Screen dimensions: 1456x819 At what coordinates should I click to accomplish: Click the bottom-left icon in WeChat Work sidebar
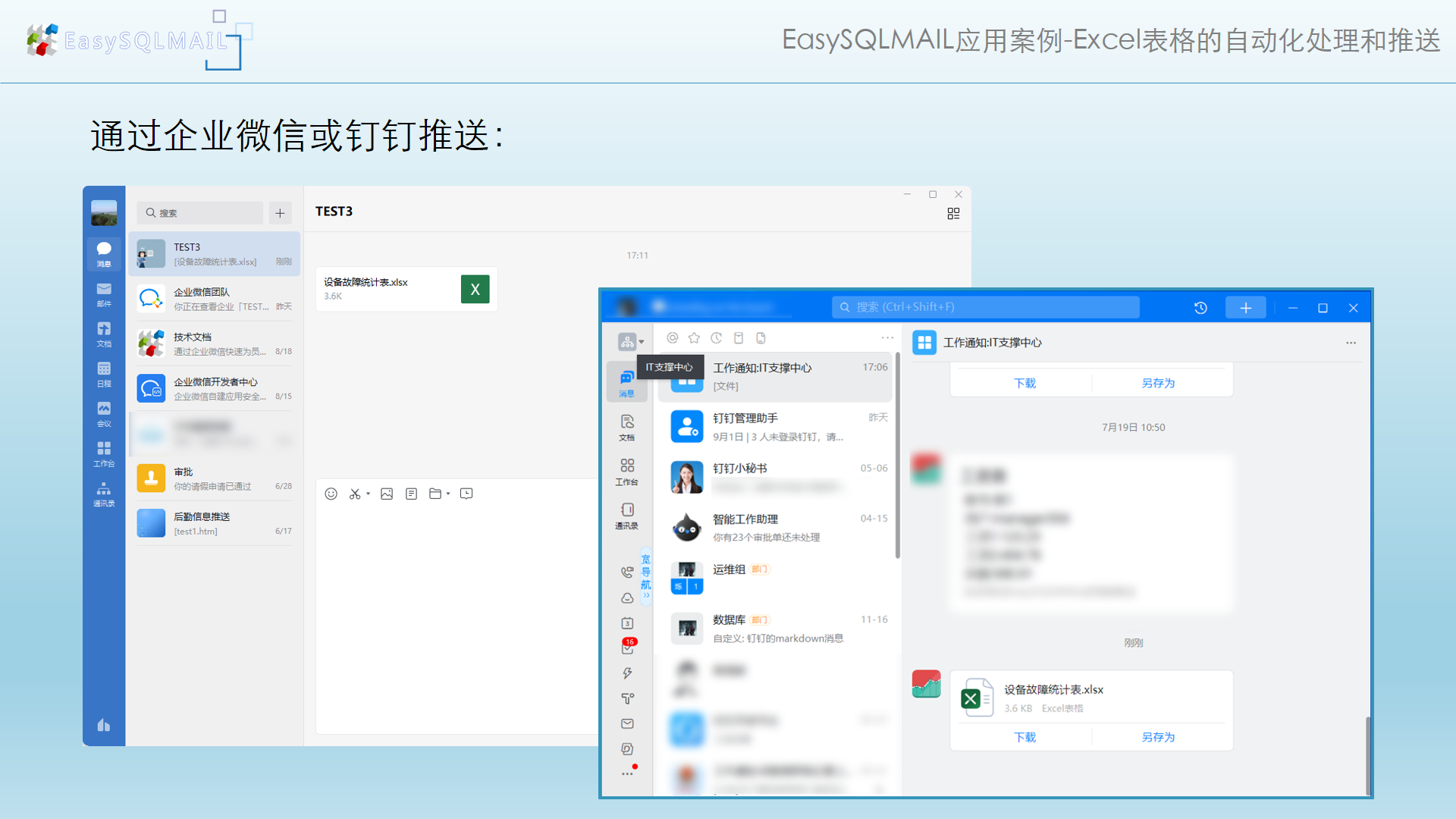(x=104, y=725)
